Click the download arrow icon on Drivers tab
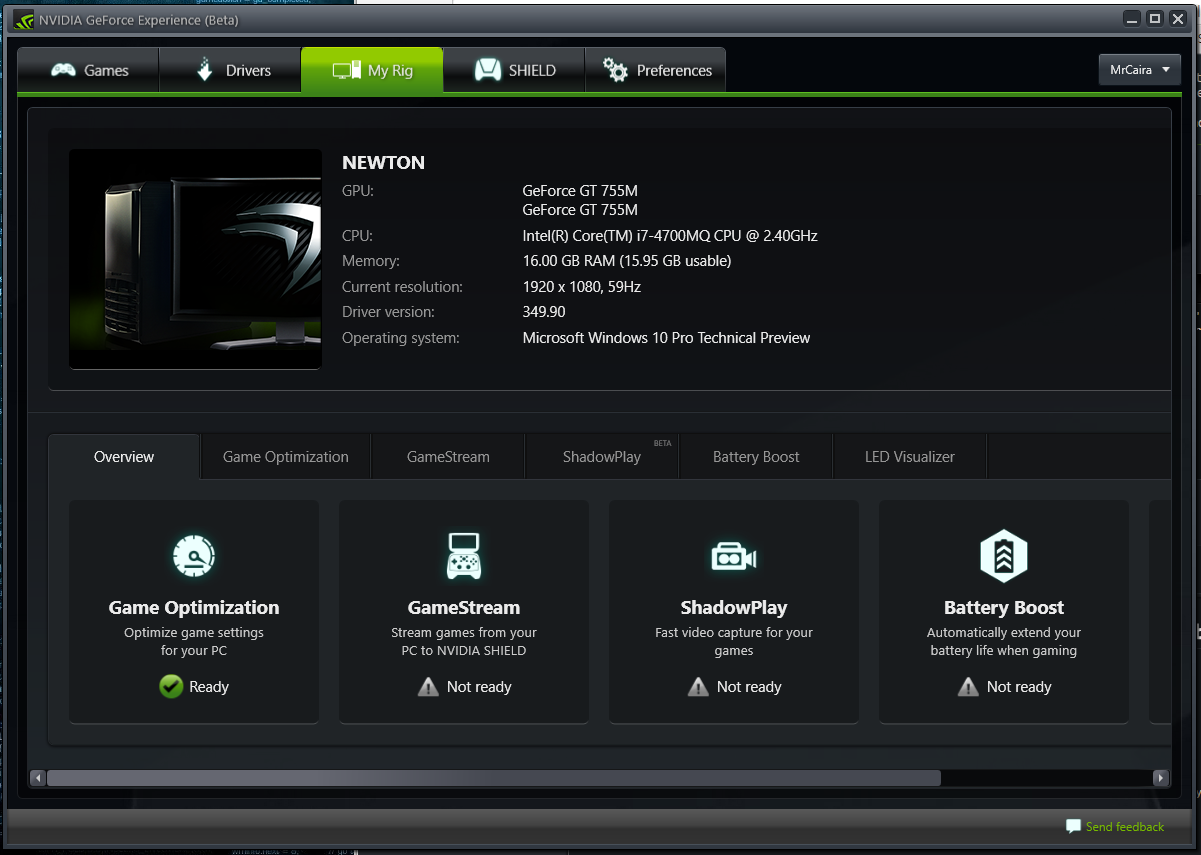1201x855 pixels. pyautogui.click(x=205, y=70)
